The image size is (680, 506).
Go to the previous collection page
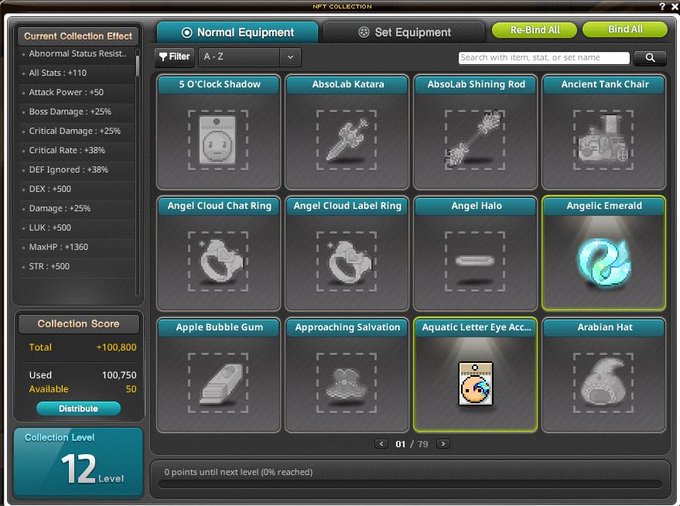(381, 444)
